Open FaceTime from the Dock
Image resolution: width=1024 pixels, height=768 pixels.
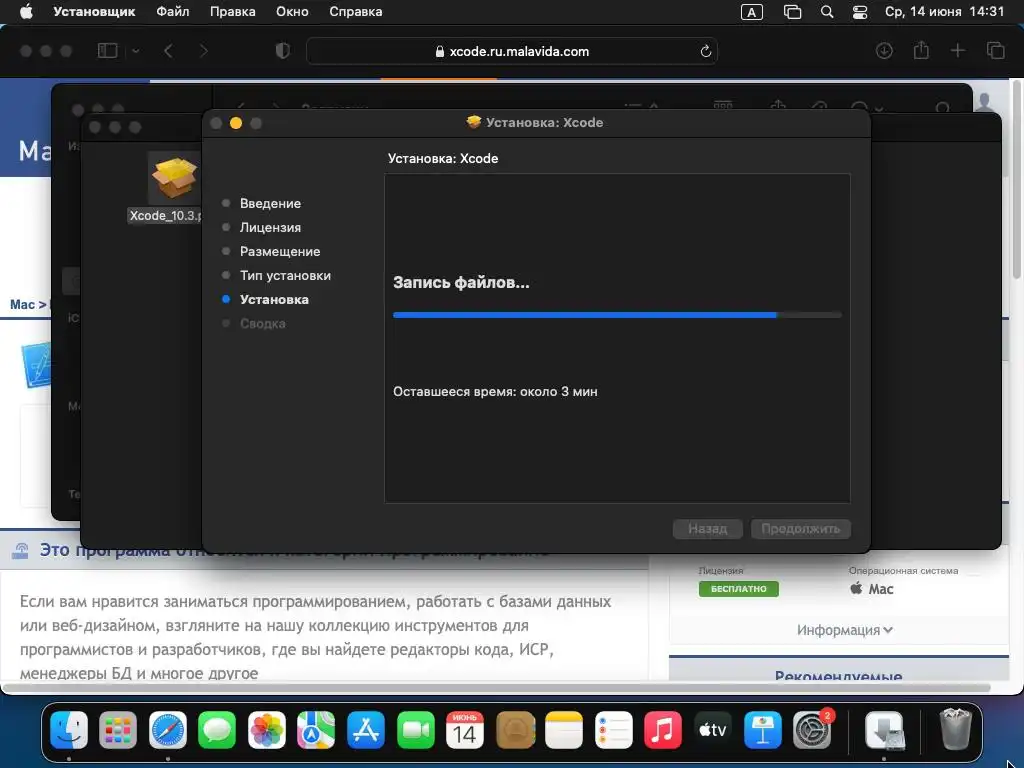coord(415,729)
